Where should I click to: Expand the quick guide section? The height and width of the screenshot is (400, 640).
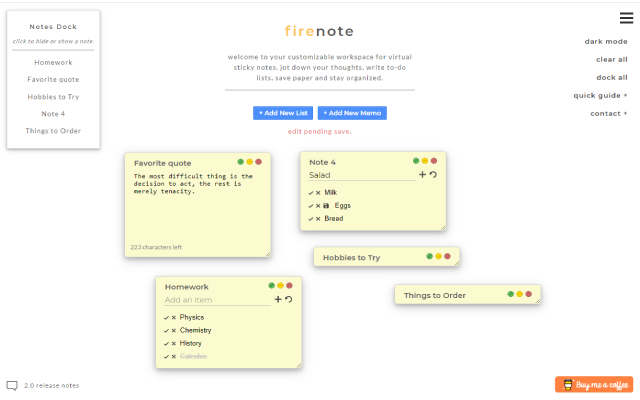600,96
